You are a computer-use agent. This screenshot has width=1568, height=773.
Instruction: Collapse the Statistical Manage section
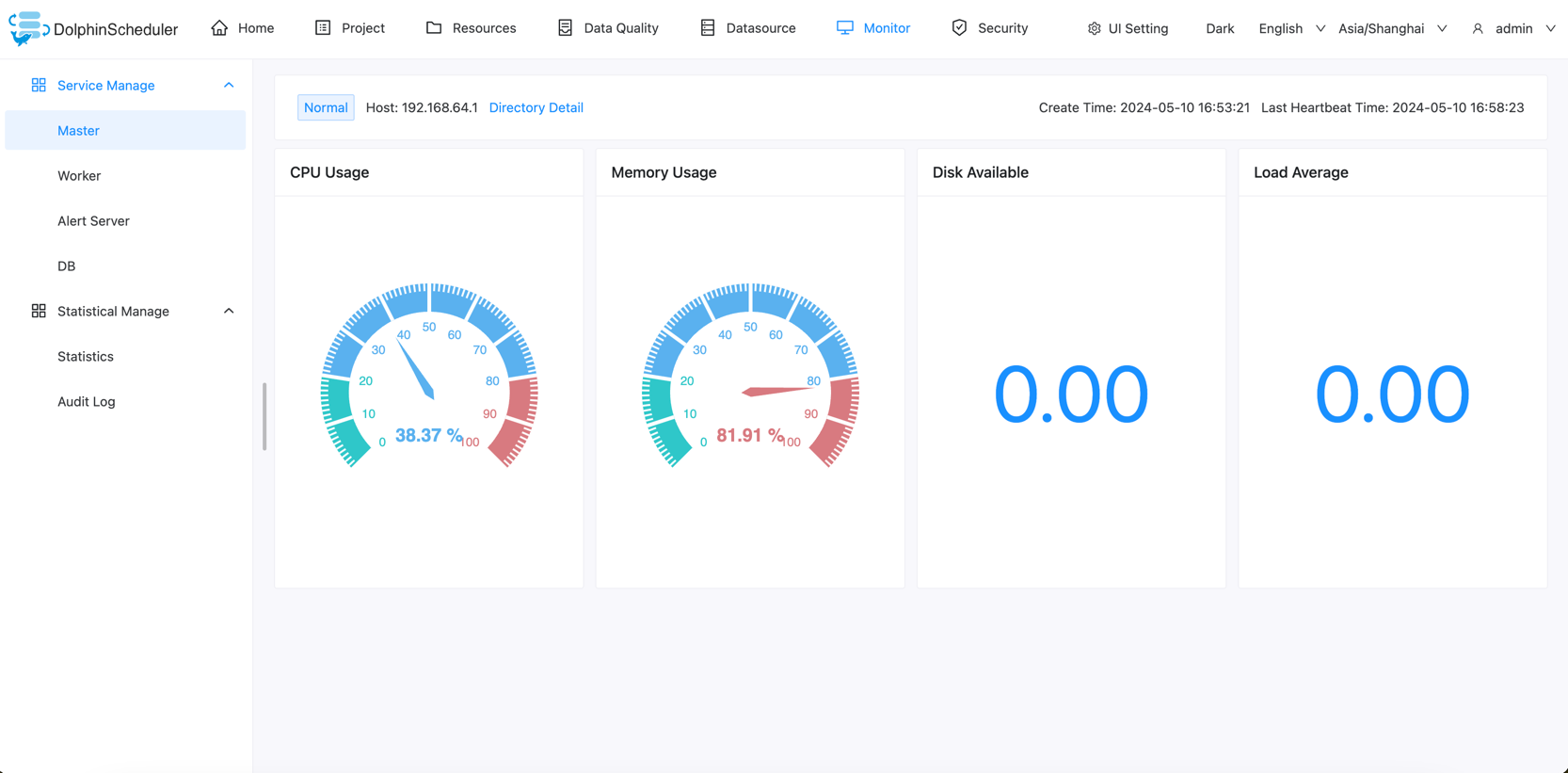229,312
